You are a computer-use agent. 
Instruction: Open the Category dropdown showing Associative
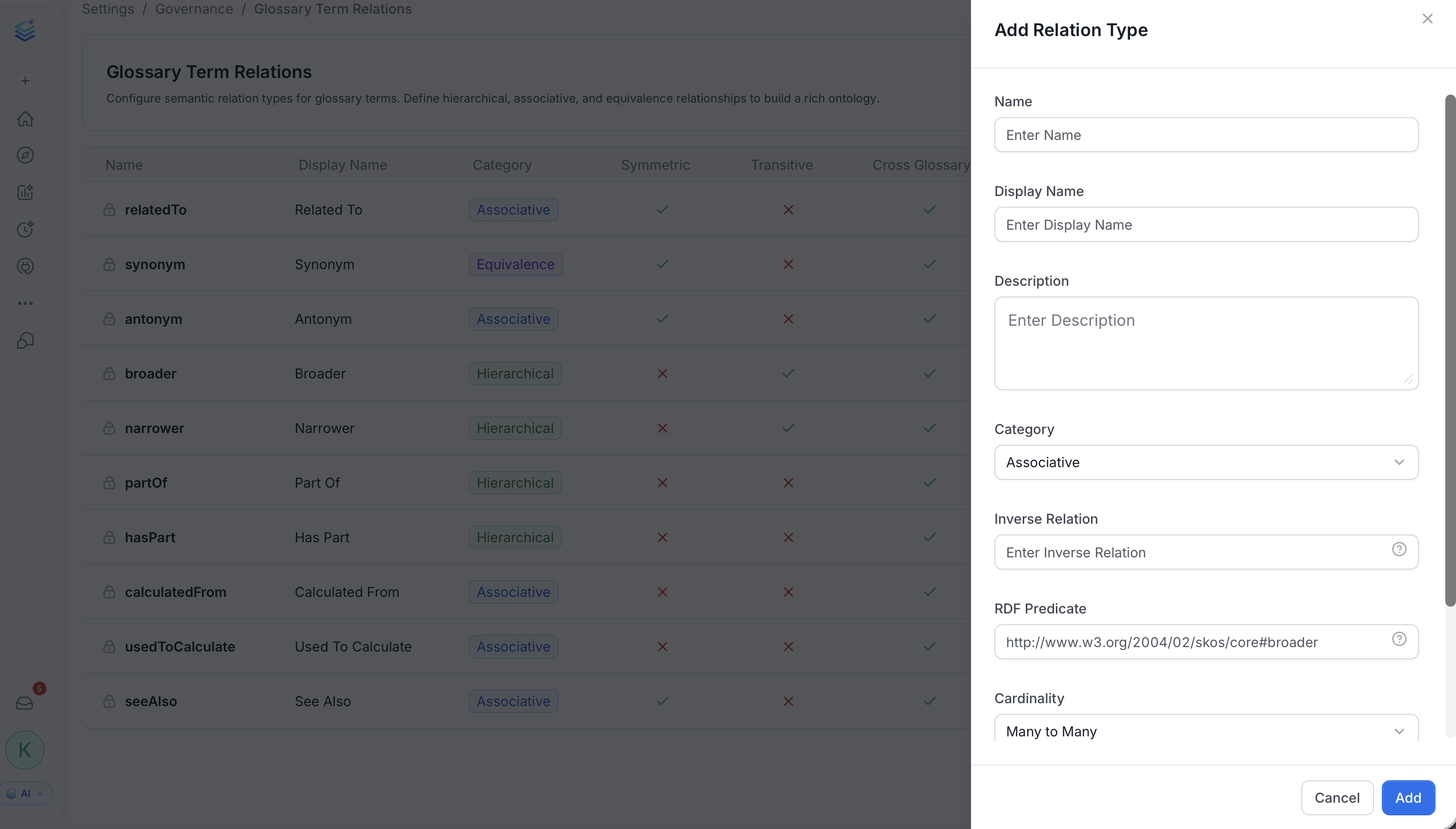1206,462
